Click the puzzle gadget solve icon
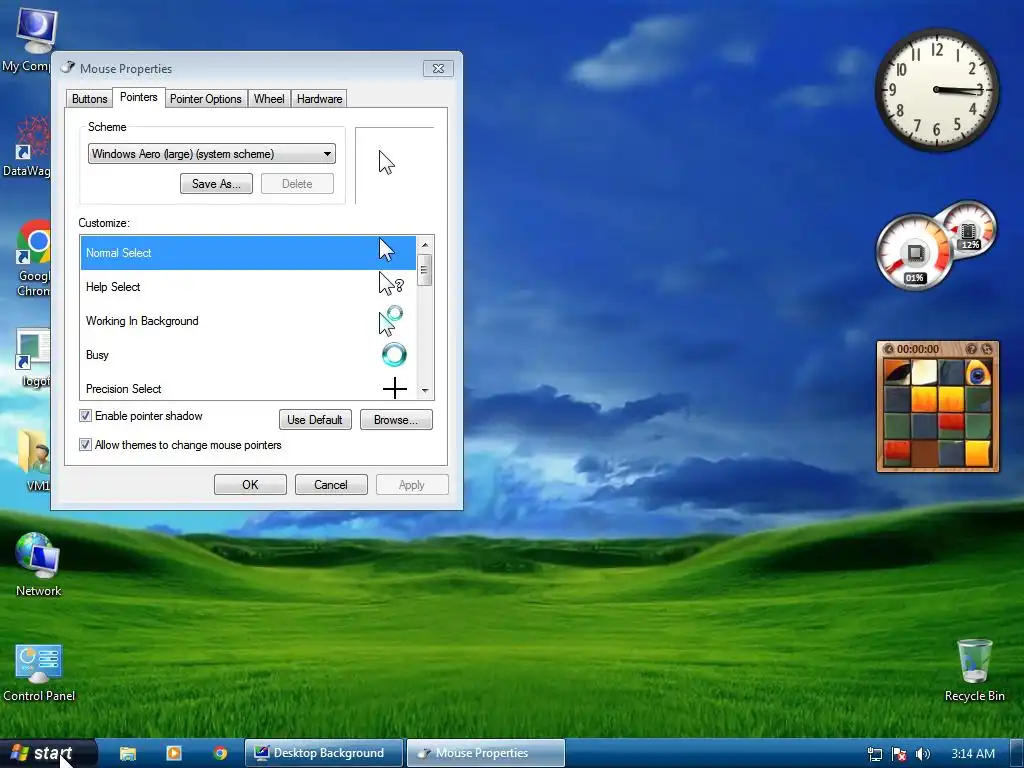The width and height of the screenshot is (1024, 768). click(987, 349)
